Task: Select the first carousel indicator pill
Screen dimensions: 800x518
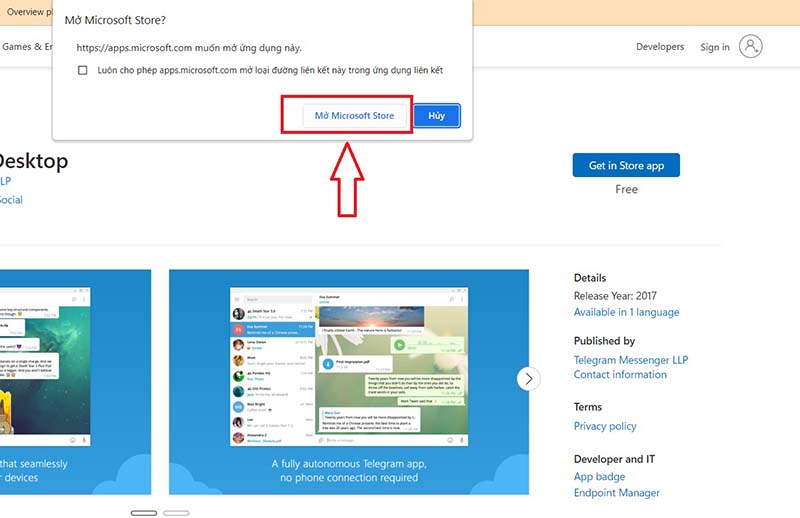Action: coord(143,512)
